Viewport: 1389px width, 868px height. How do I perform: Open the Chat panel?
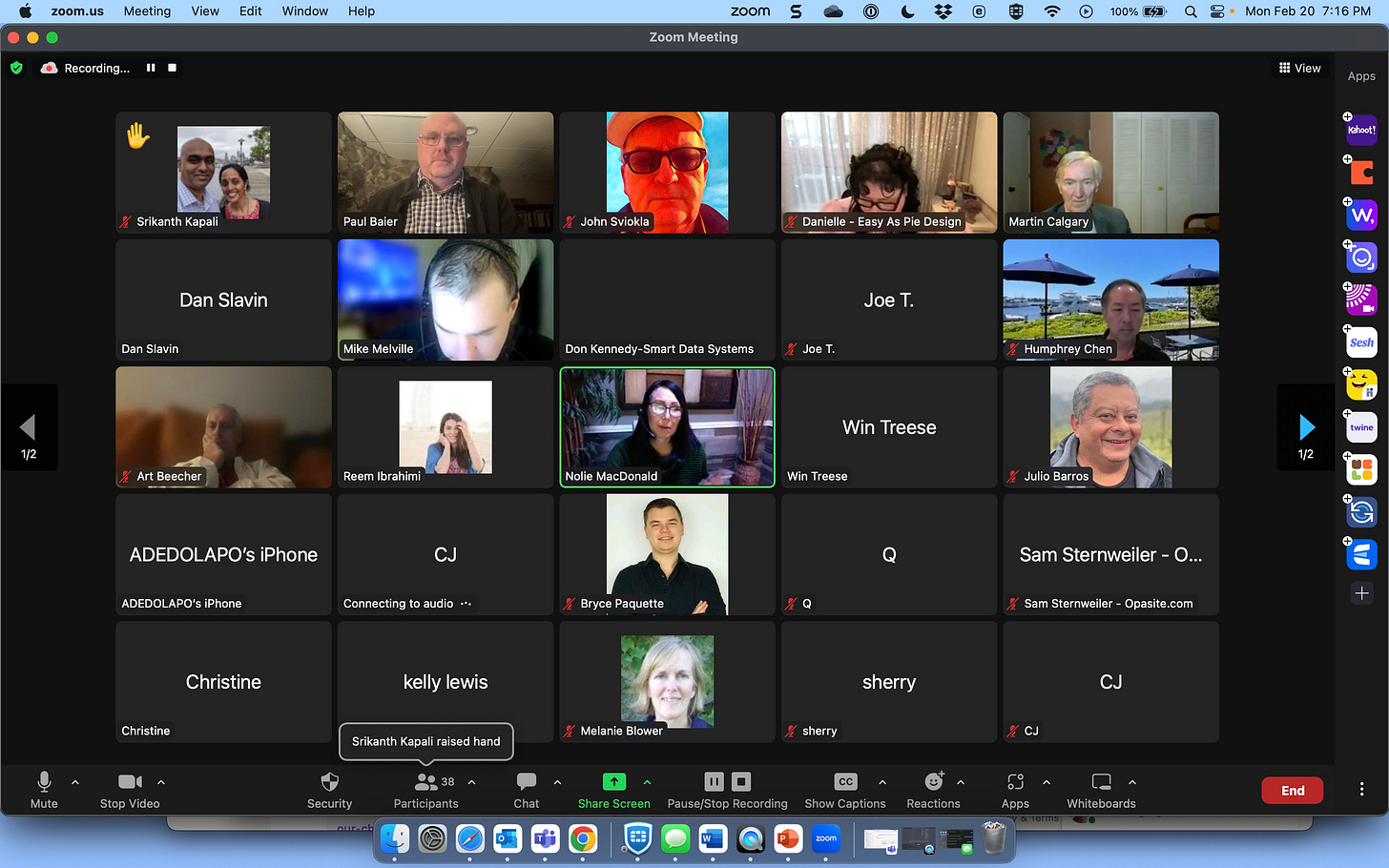[527, 790]
